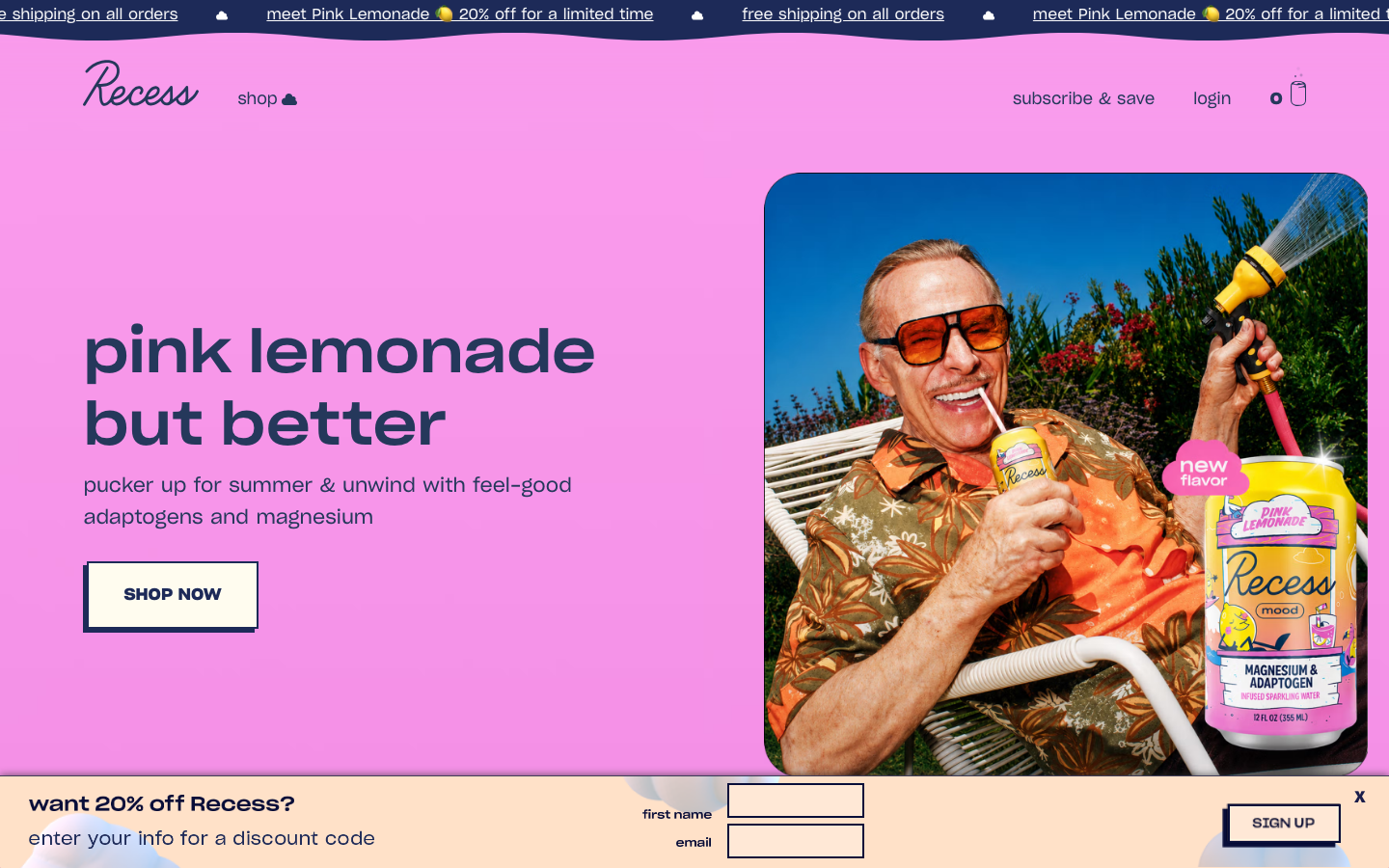The height and width of the screenshot is (868, 1389).
Task: Click the 'pucker up for summer' subheading
Action: (328, 501)
